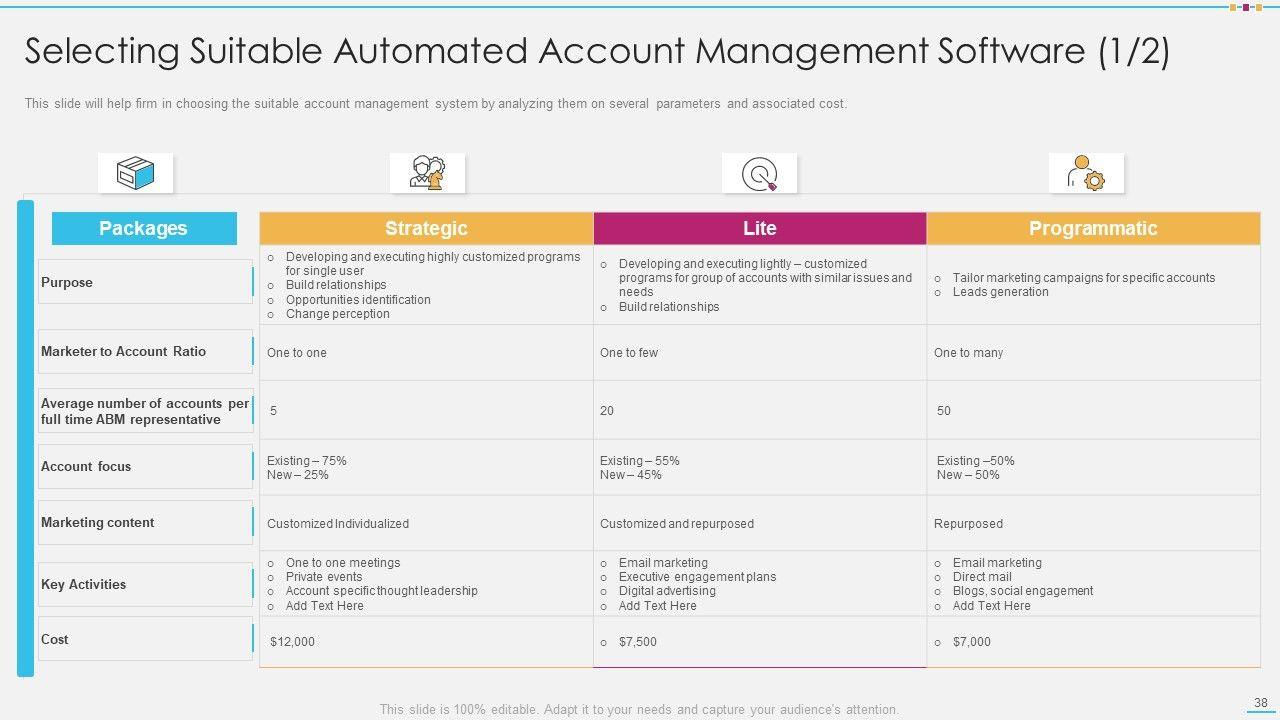Click the blue Packages header
The width and height of the screenshot is (1280, 720).
144,228
